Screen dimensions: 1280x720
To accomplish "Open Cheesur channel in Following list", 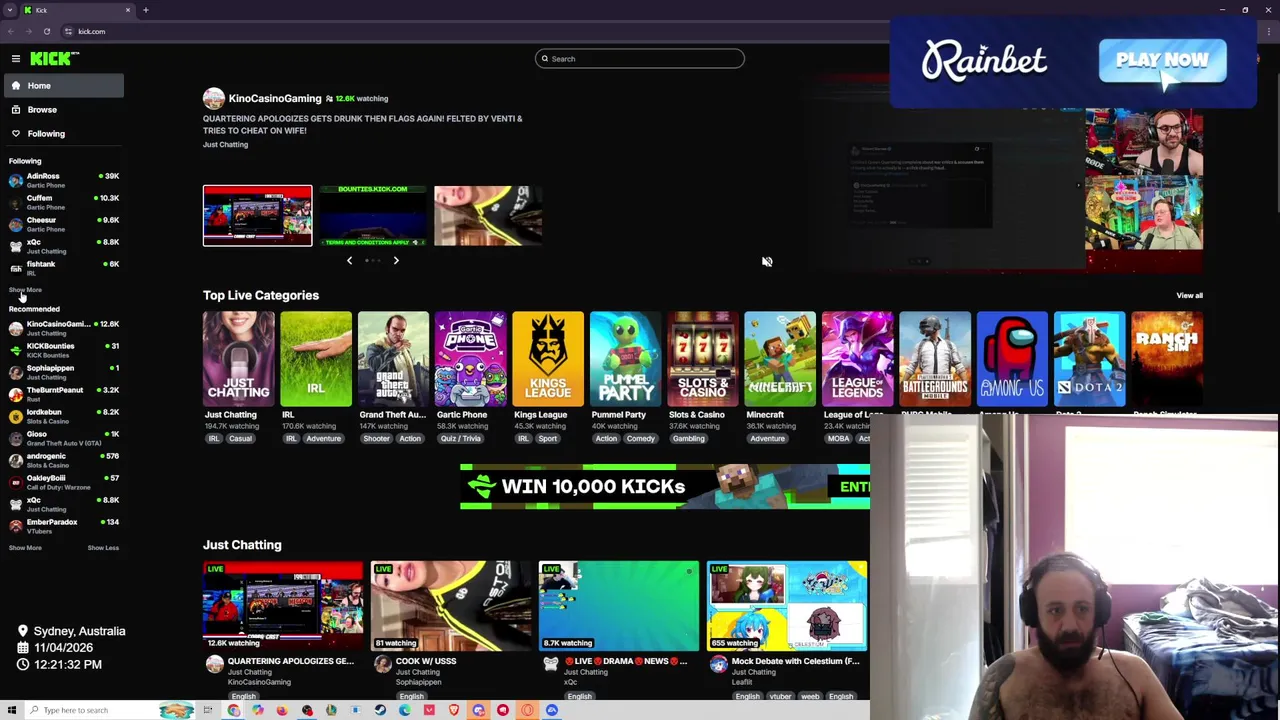I will [62, 224].
